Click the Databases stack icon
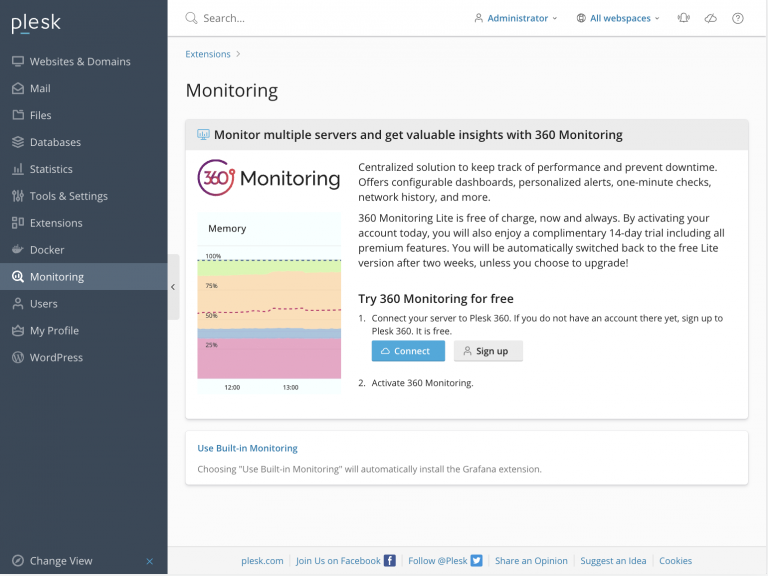 click(18, 142)
